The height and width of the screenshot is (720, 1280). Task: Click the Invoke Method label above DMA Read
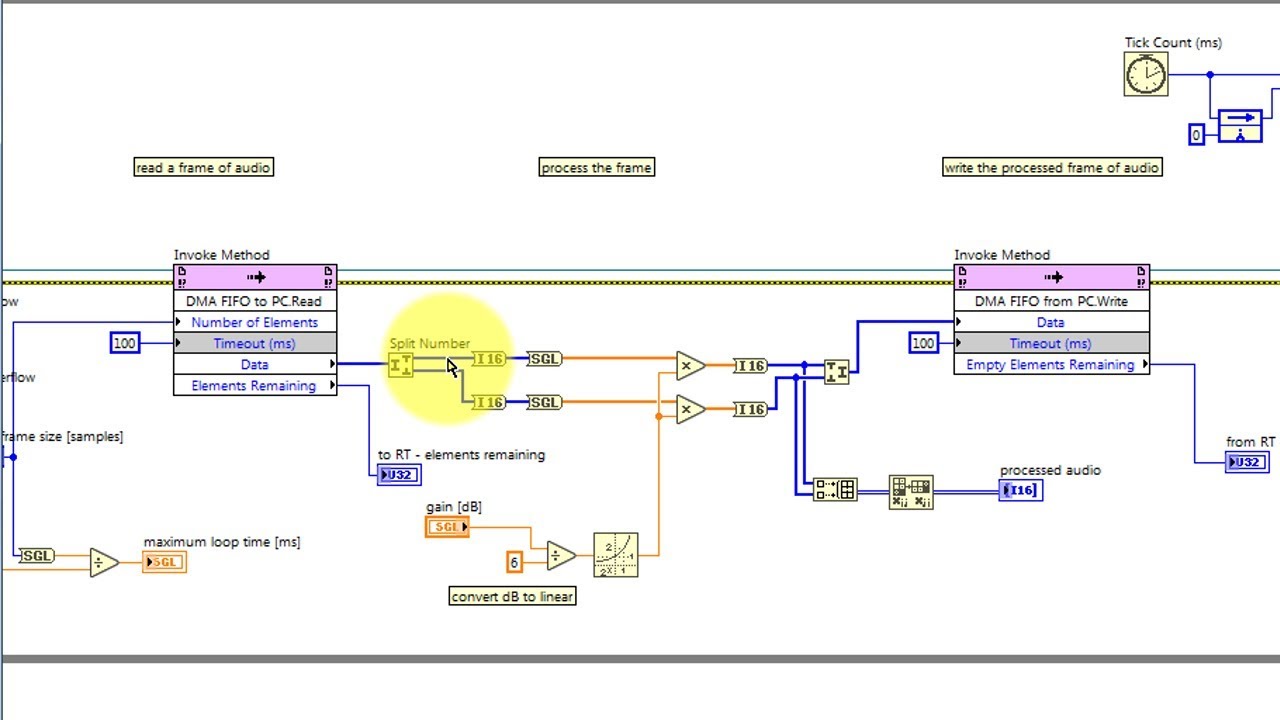tap(222, 255)
